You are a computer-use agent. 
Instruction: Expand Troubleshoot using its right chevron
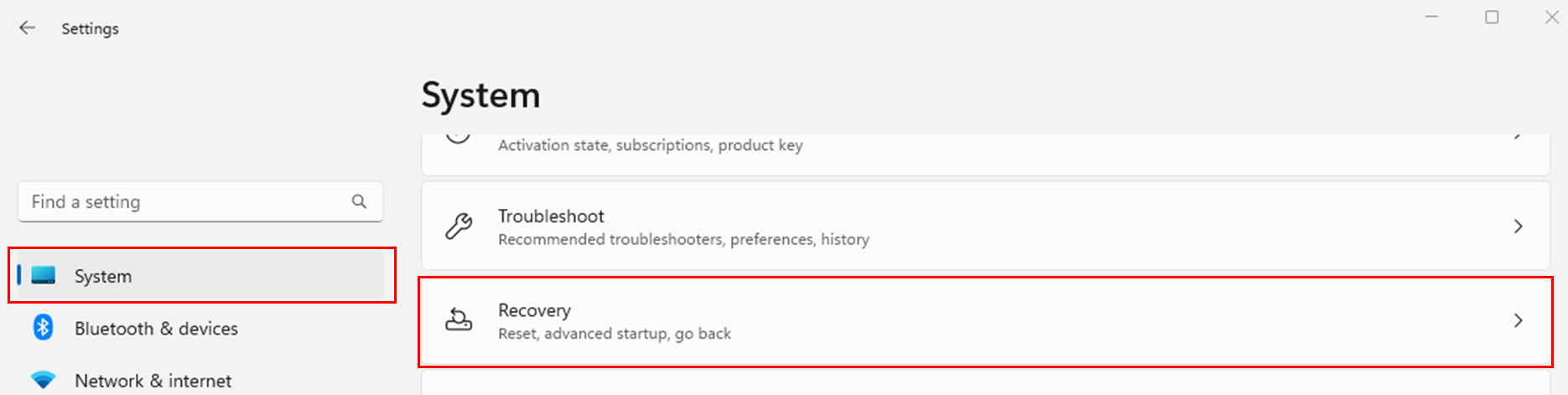point(1518,226)
